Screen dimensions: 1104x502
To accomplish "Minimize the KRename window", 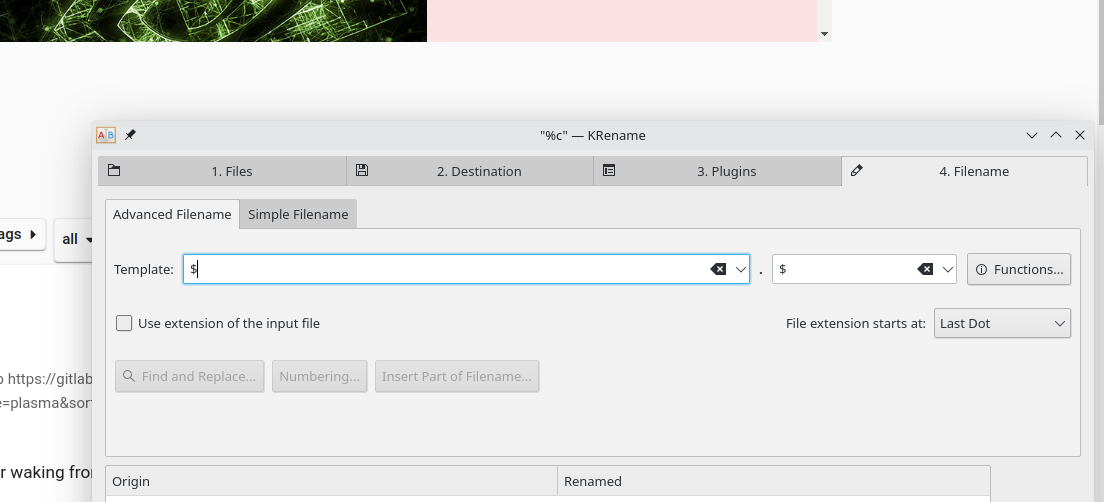I will tap(1032, 135).
